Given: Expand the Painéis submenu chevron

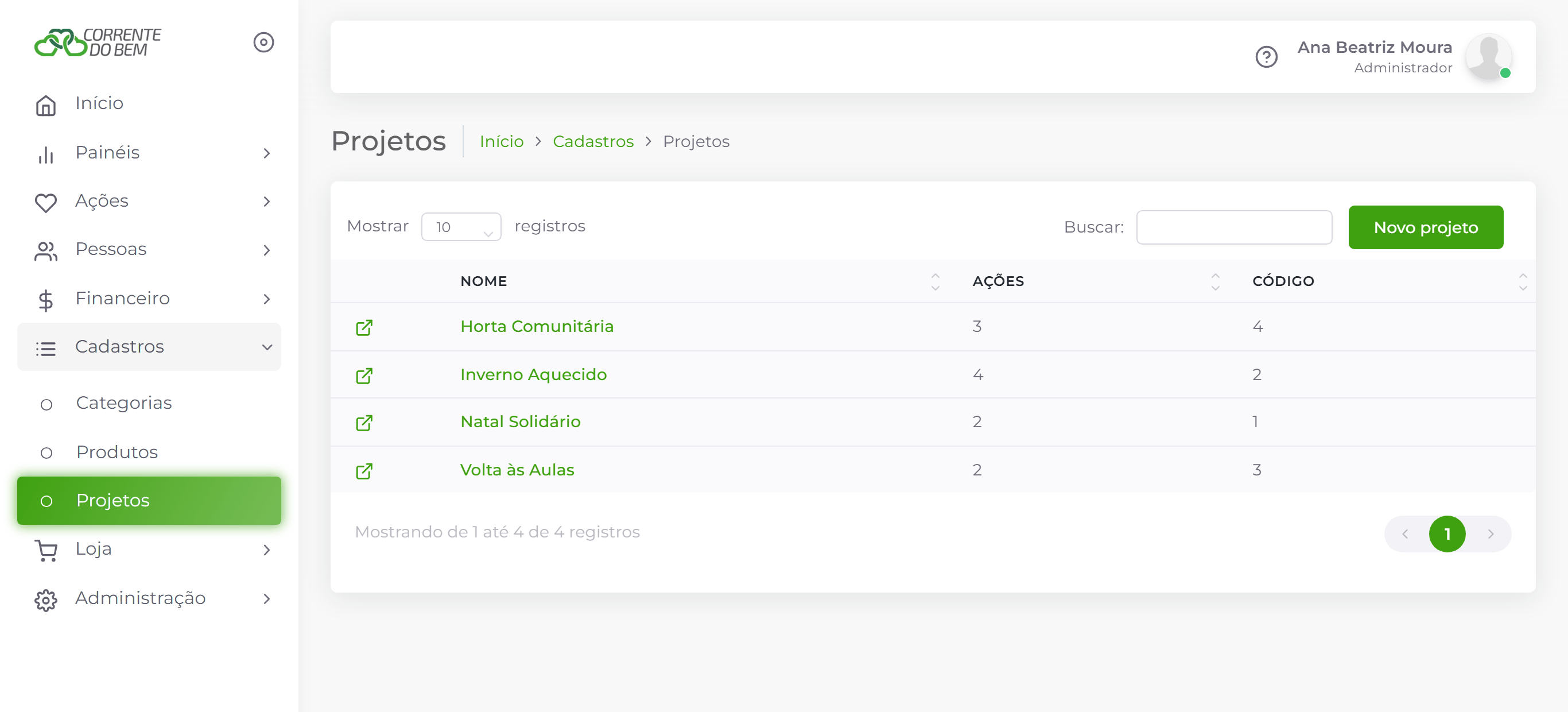Looking at the screenshot, I should 267,153.
